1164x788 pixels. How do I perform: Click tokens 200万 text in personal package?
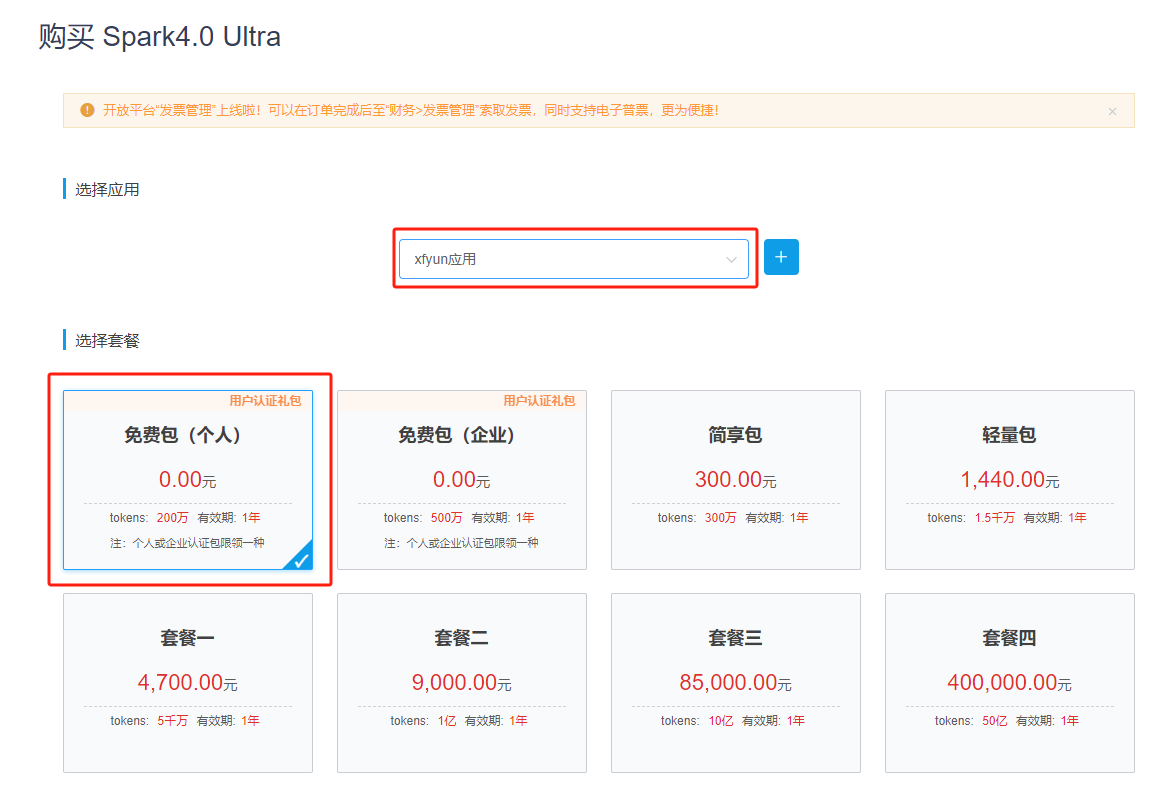coord(148,518)
